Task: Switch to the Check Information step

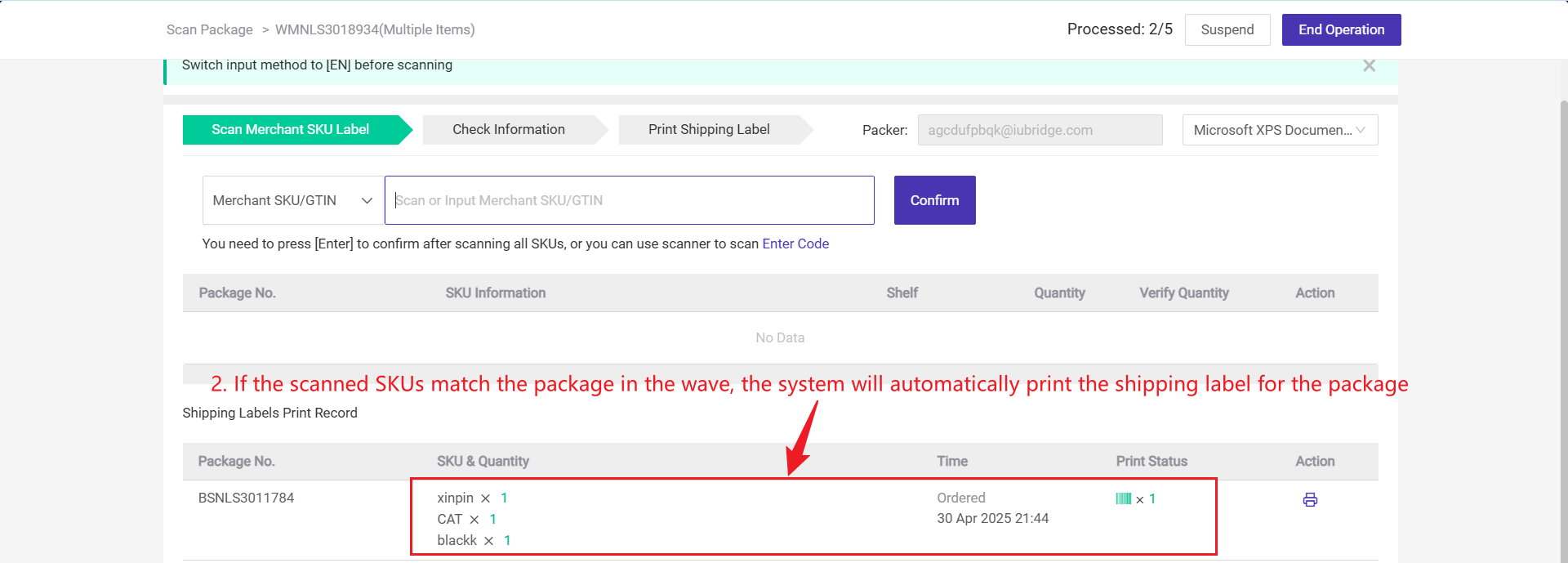Action: [508, 130]
